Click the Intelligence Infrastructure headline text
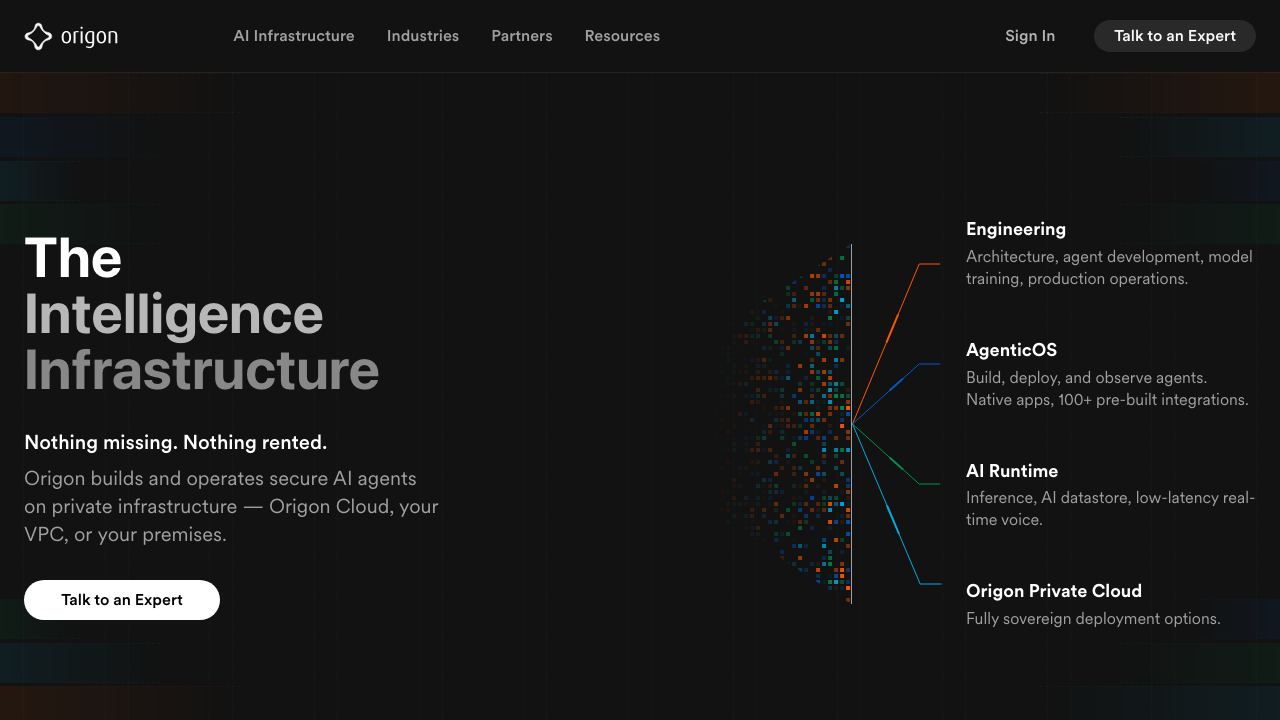1280x720 pixels. pyautogui.click(x=202, y=342)
